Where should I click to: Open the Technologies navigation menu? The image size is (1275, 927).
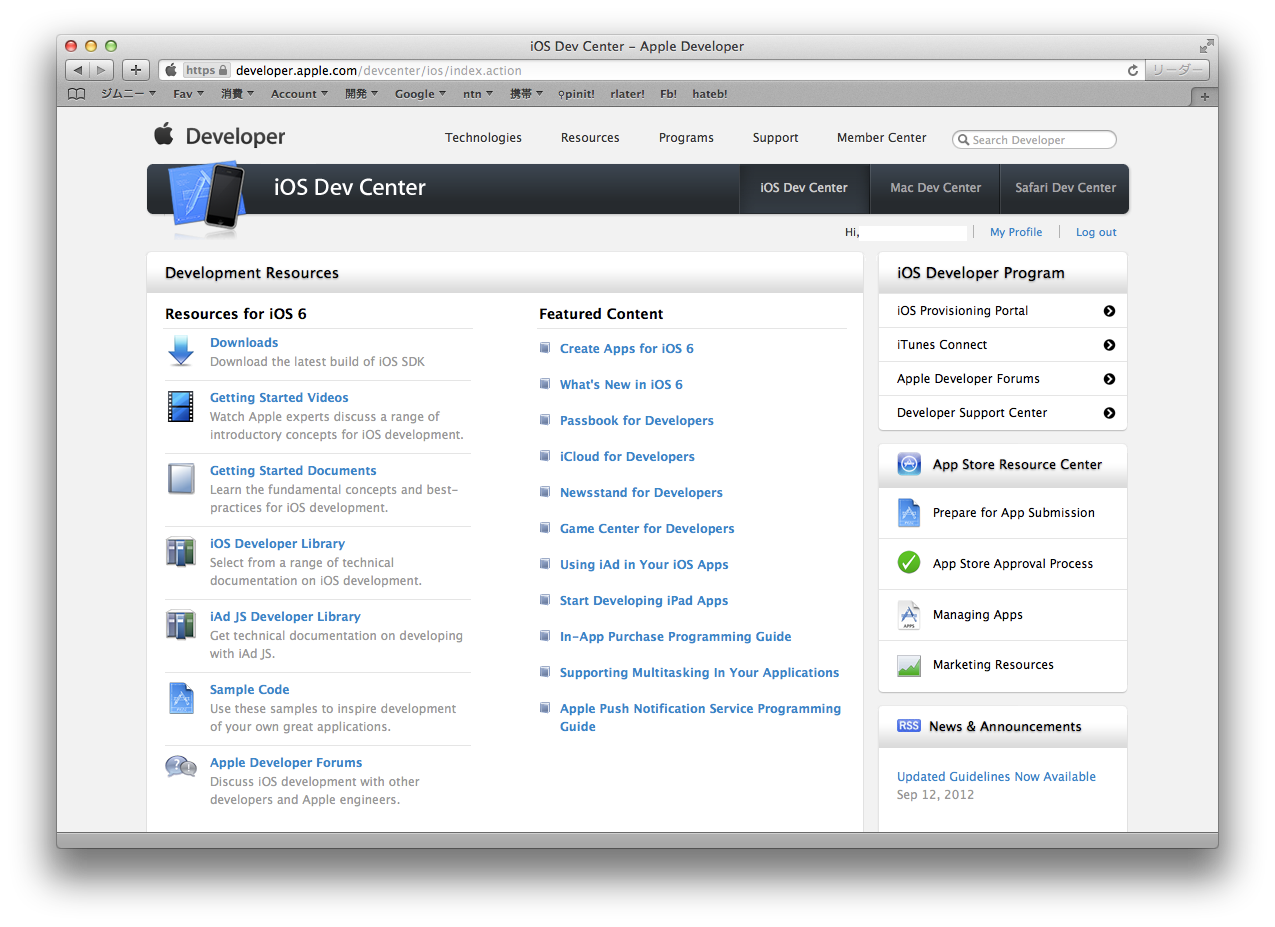(483, 138)
